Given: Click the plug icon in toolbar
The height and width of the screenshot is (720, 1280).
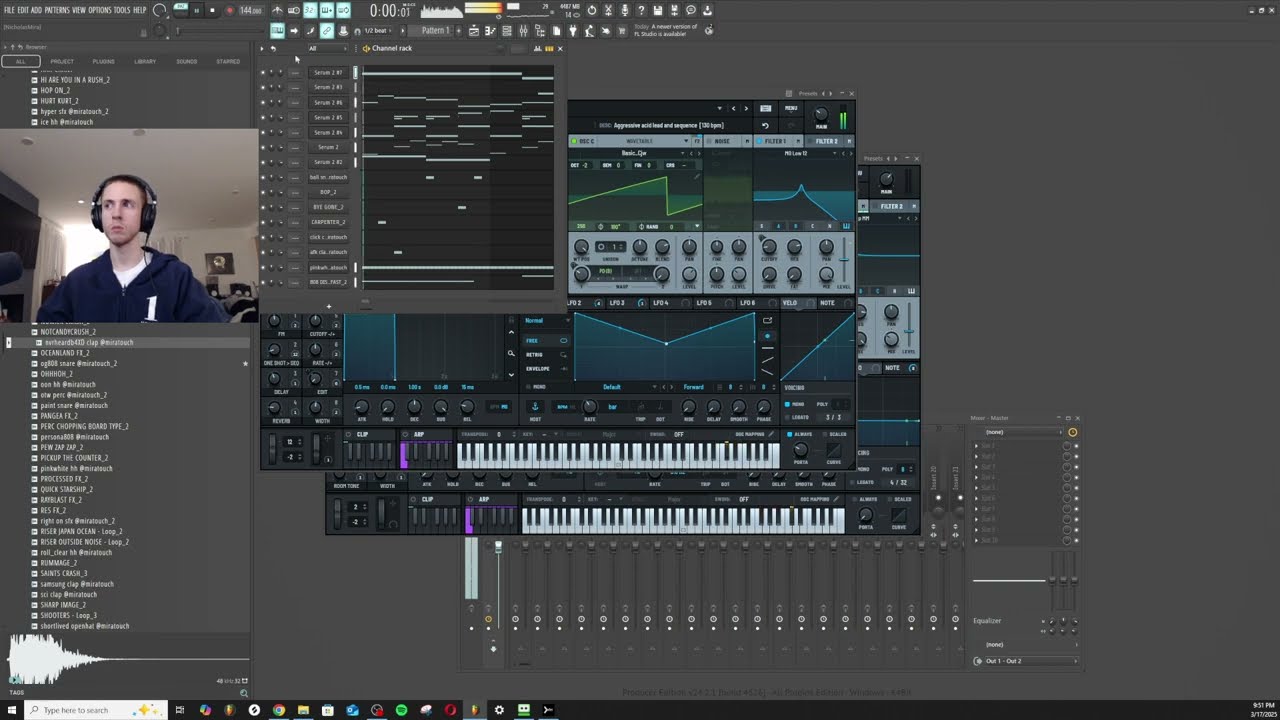Looking at the screenshot, I should [x=573, y=31].
